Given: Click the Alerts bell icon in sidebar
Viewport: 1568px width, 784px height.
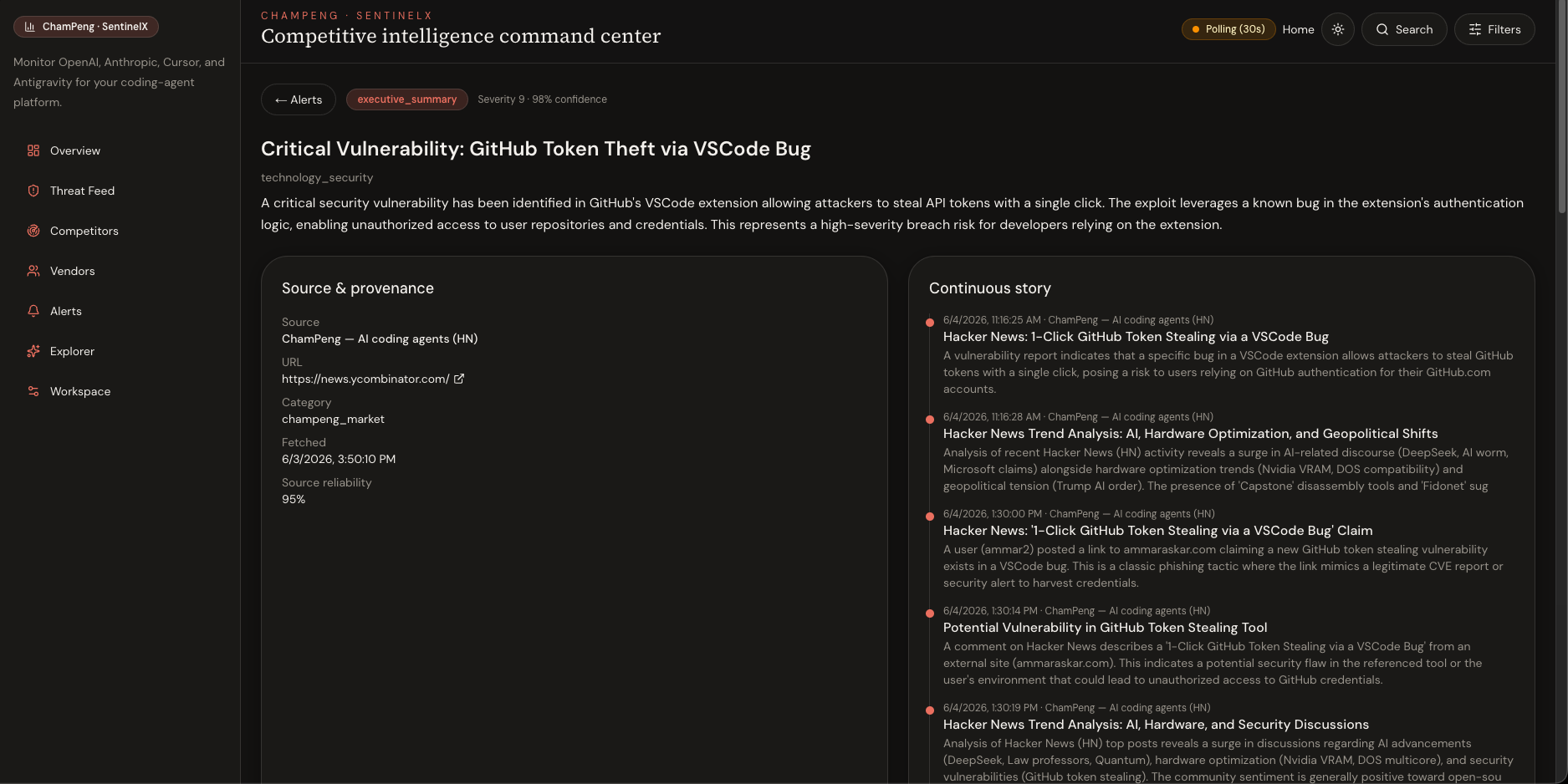Looking at the screenshot, I should (33, 311).
